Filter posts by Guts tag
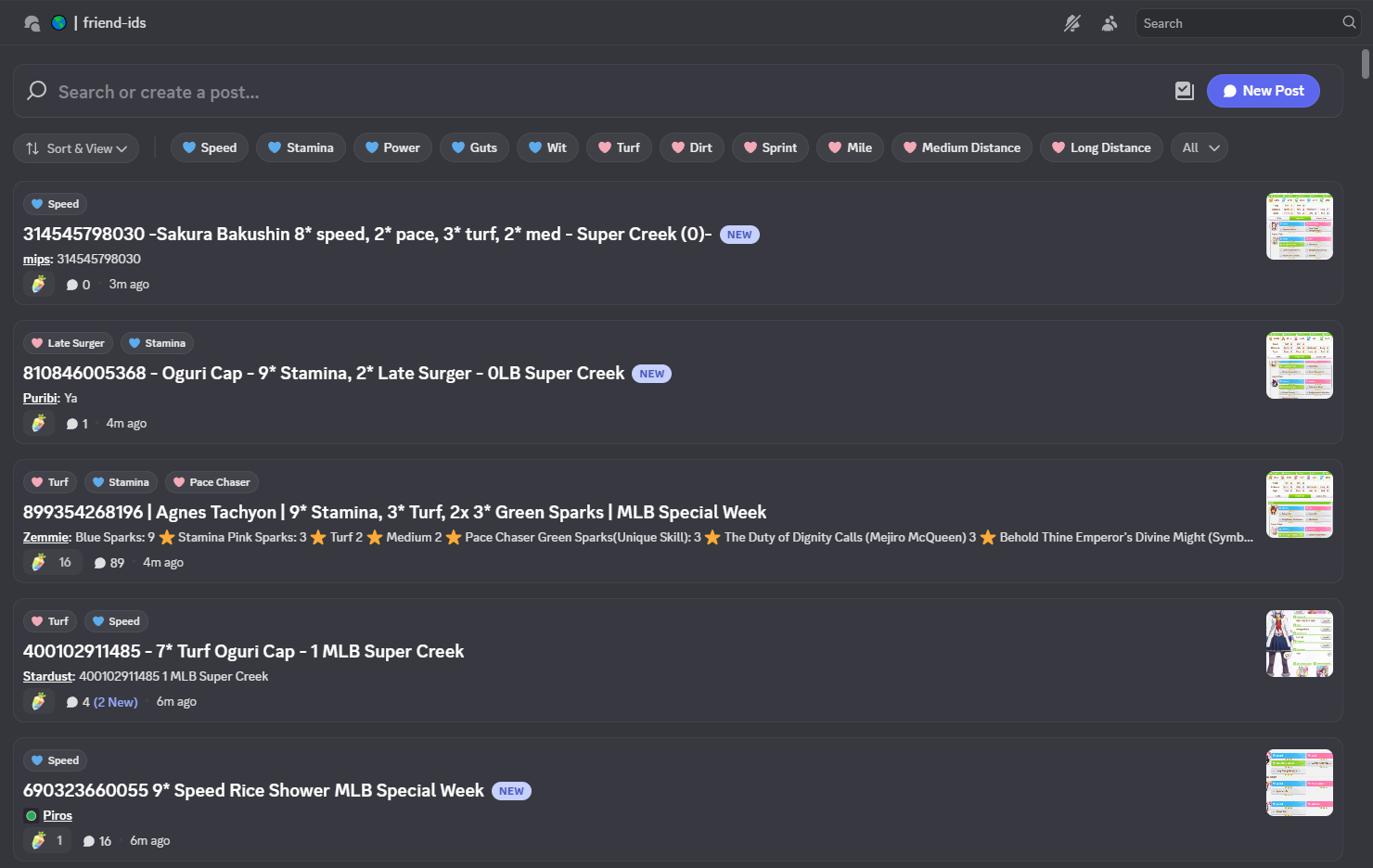Viewport: 1373px width, 868px height. click(x=474, y=147)
